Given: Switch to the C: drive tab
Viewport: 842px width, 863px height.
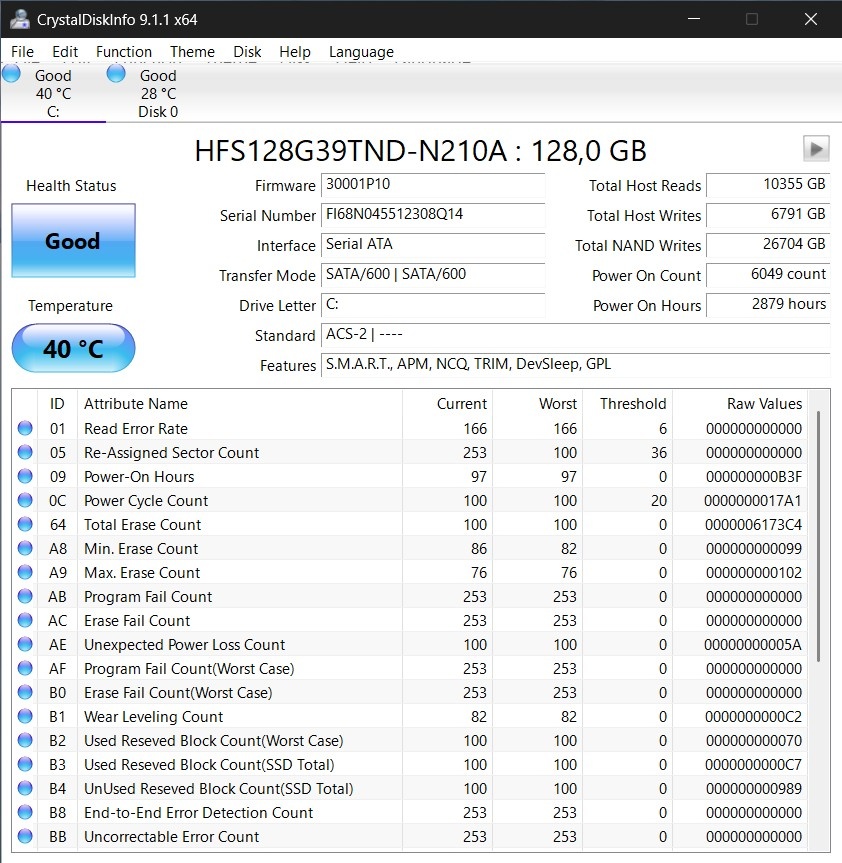Looking at the screenshot, I should pos(53,90).
